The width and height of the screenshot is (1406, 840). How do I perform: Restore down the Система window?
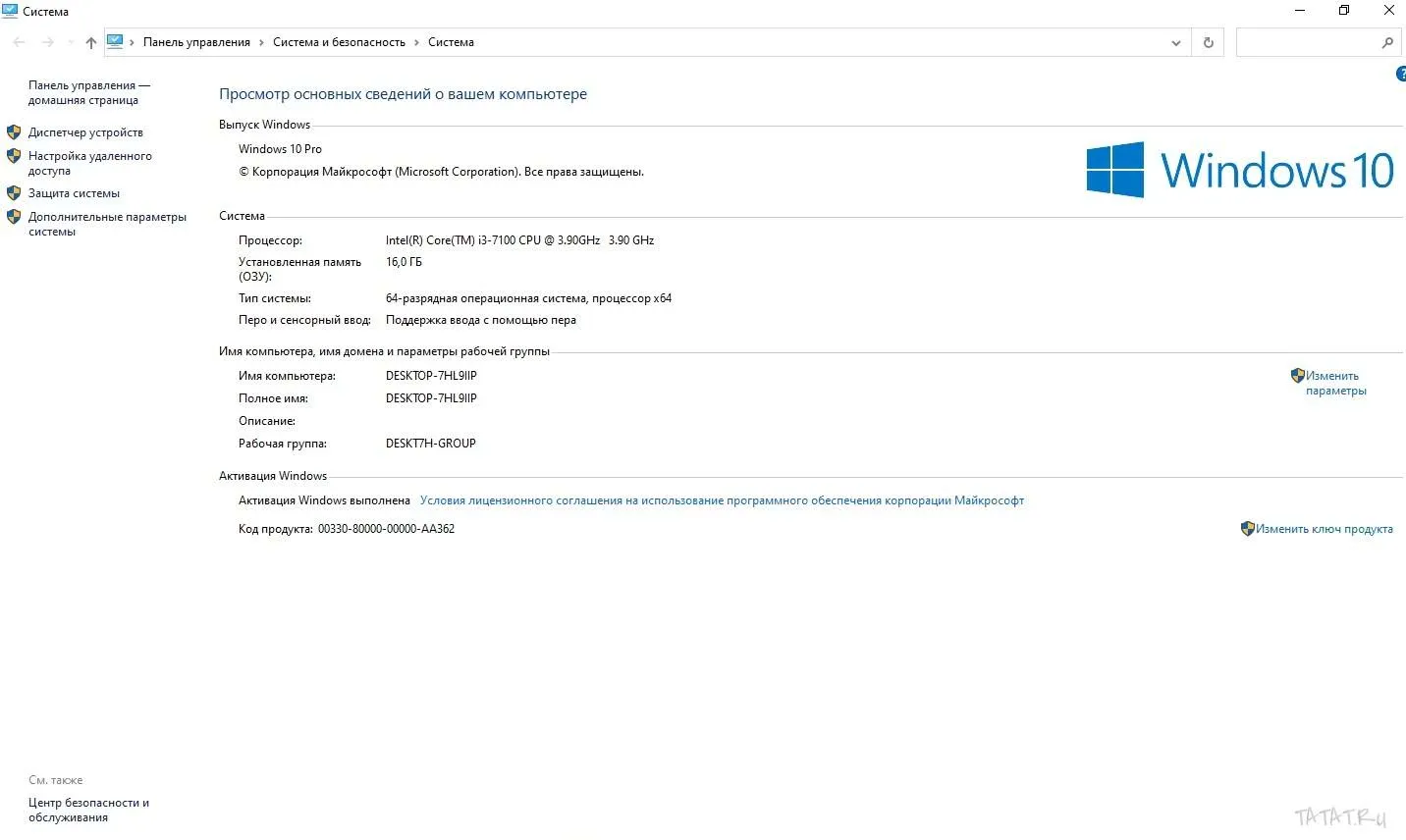[1344, 11]
